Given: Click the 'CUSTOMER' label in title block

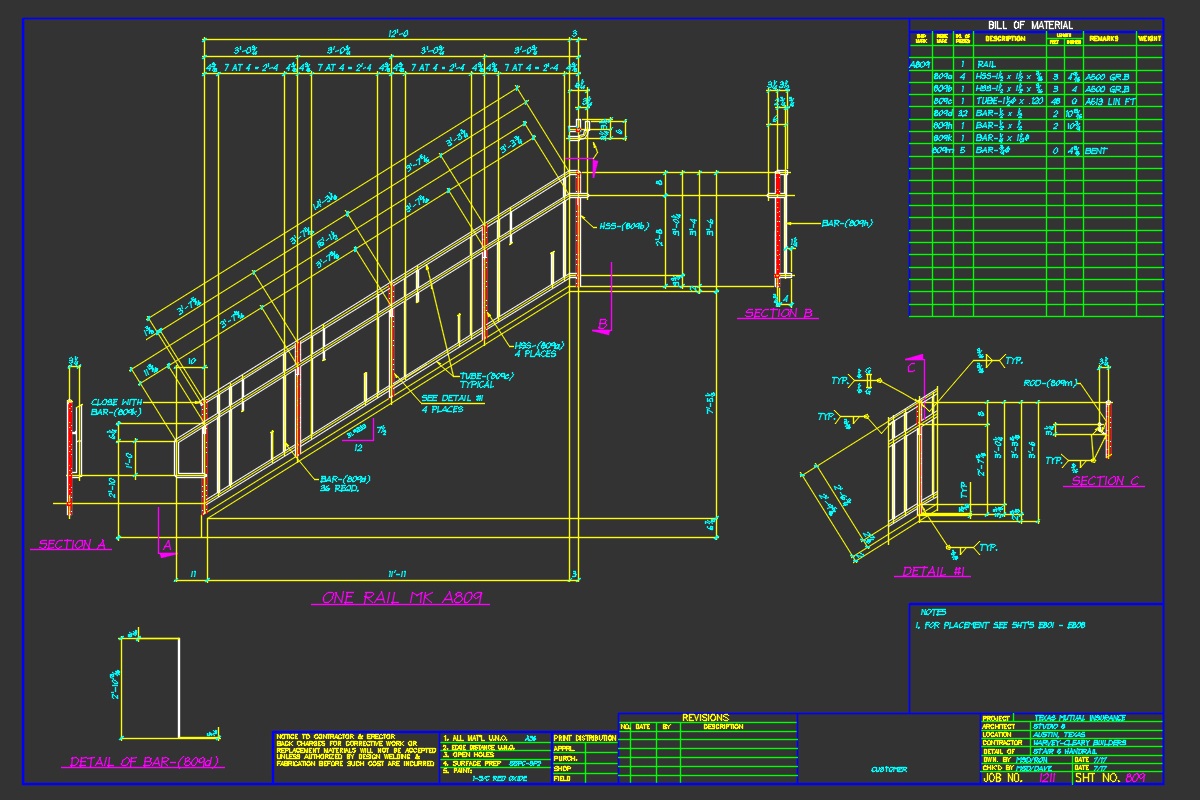Looking at the screenshot, I should tap(889, 769).
